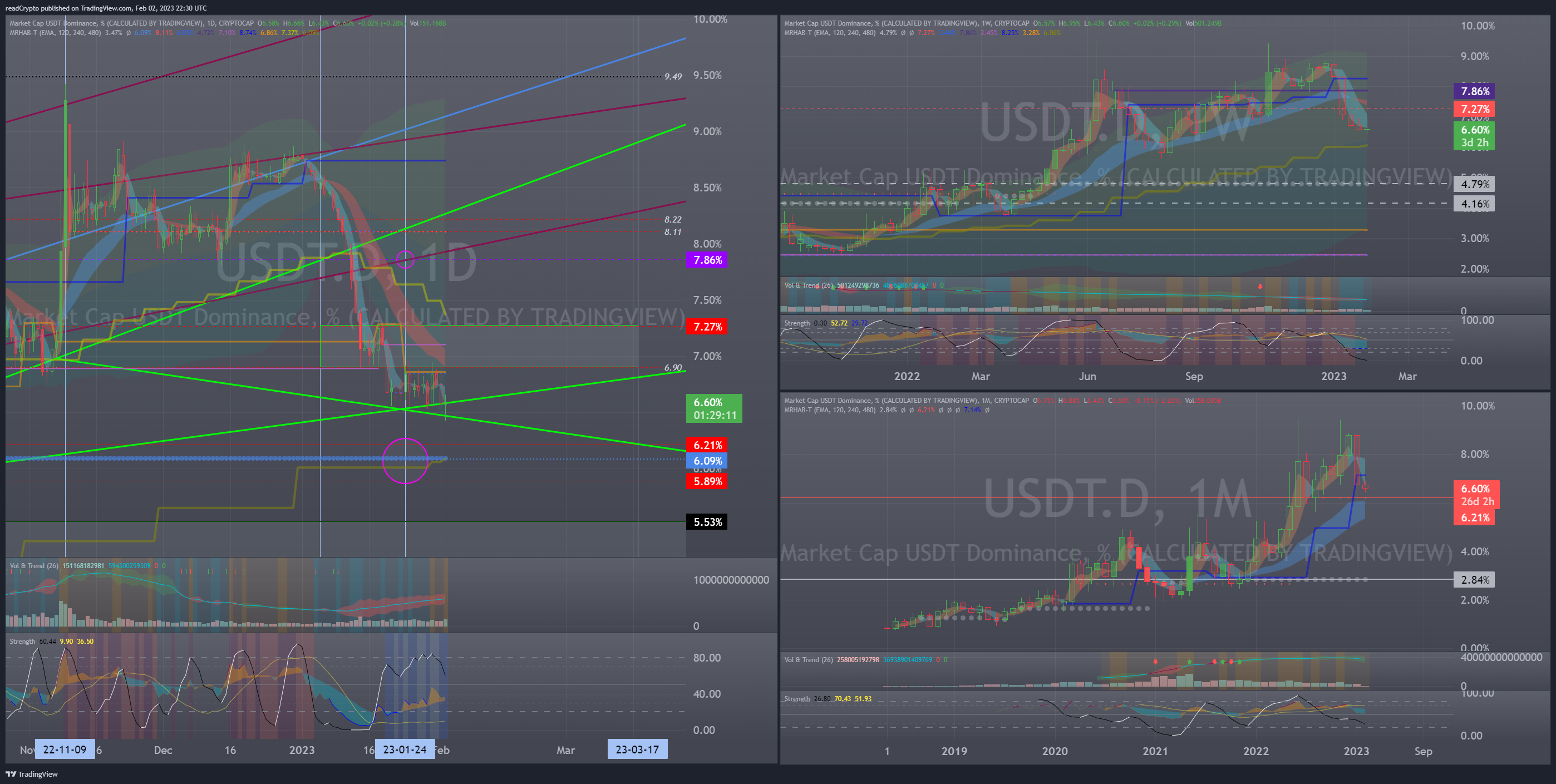Select Strength legend on 1M chart
This screenshot has height=784, width=1556.
click(x=828, y=699)
